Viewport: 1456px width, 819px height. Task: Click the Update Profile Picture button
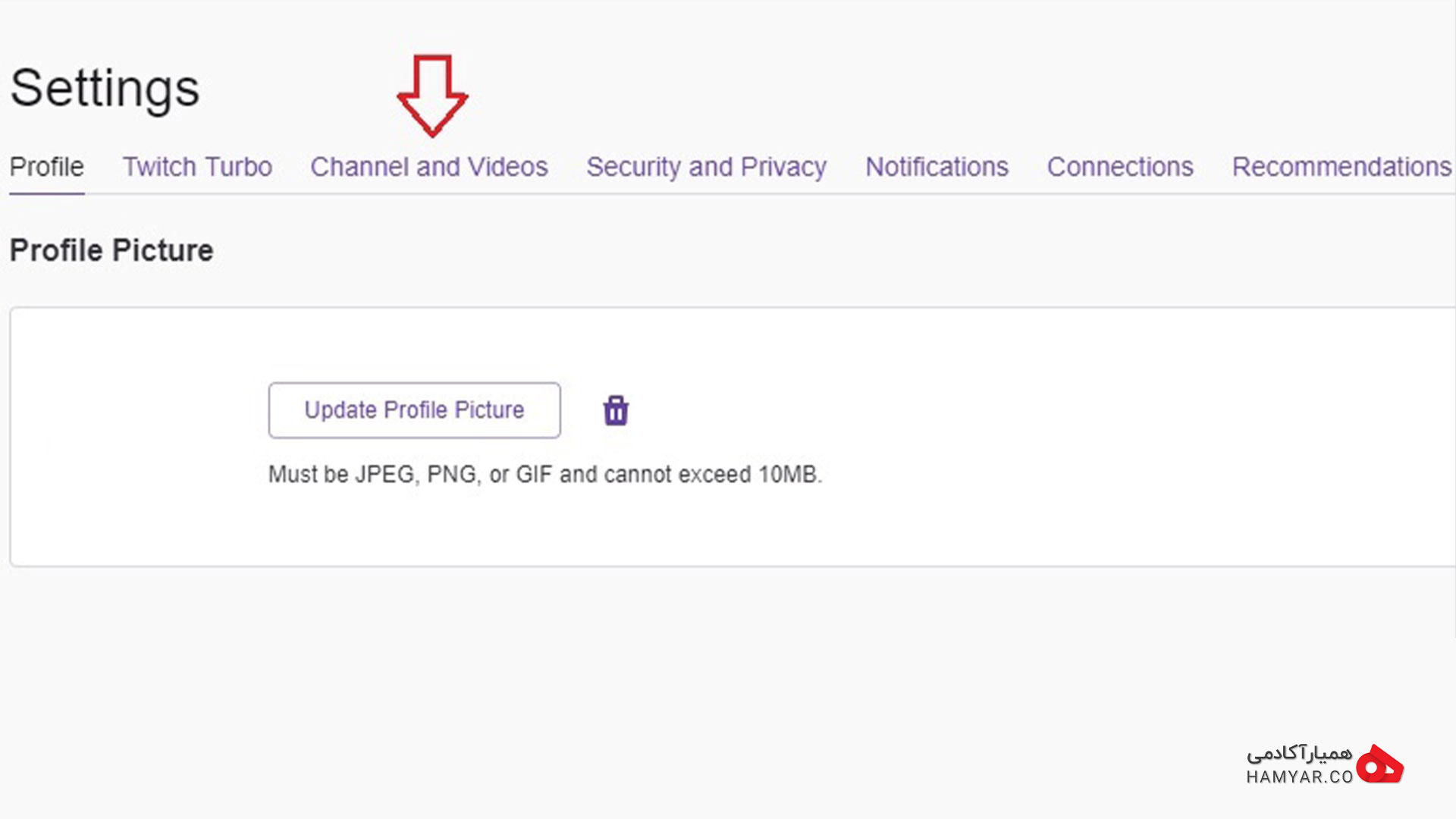[x=414, y=410]
